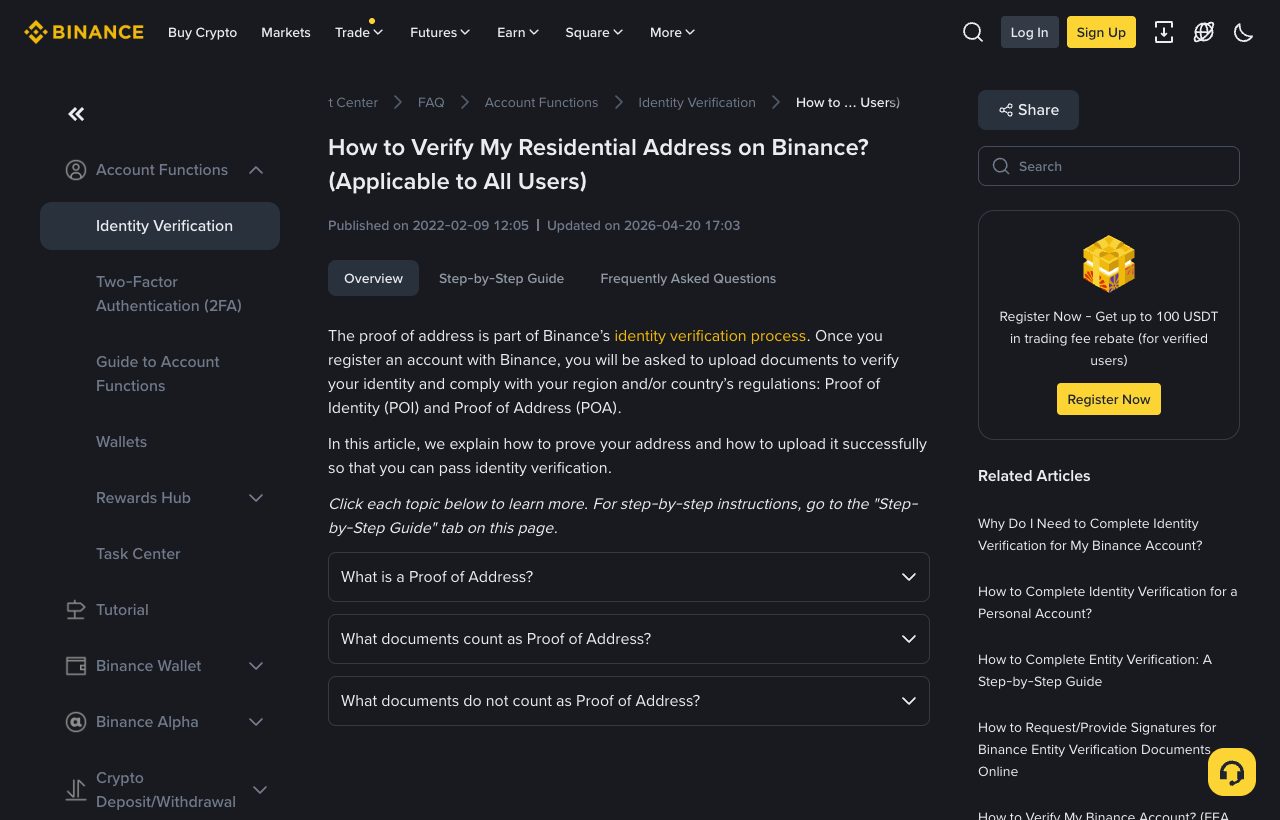Select the Overview tab
This screenshot has height=820, width=1280.
coord(373,278)
